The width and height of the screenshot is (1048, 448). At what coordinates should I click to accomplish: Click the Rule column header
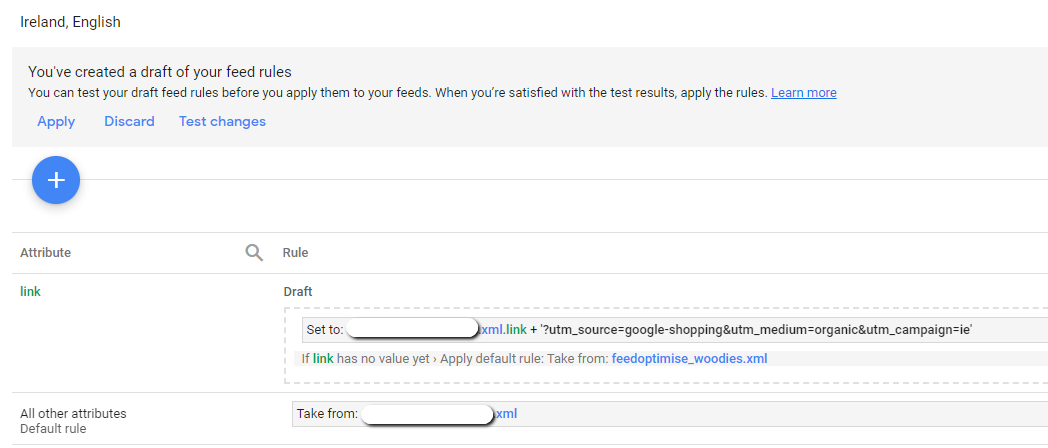click(295, 253)
